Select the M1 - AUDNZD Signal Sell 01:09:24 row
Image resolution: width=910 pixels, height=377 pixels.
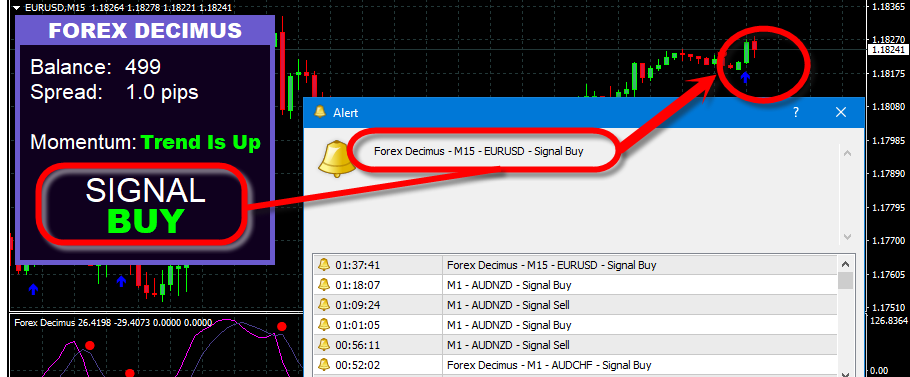pos(575,304)
